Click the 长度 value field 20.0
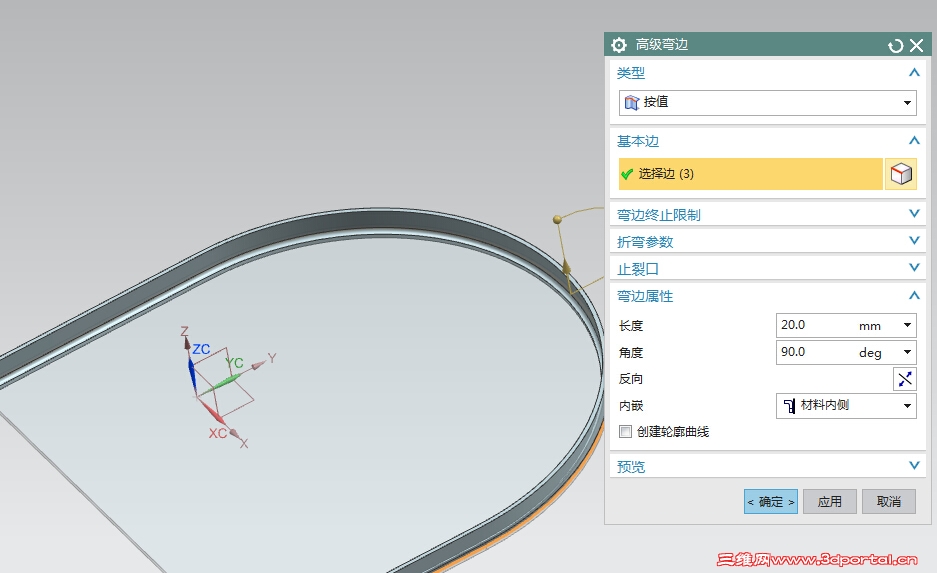The height and width of the screenshot is (573, 937). pyautogui.click(x=816, y=325)
